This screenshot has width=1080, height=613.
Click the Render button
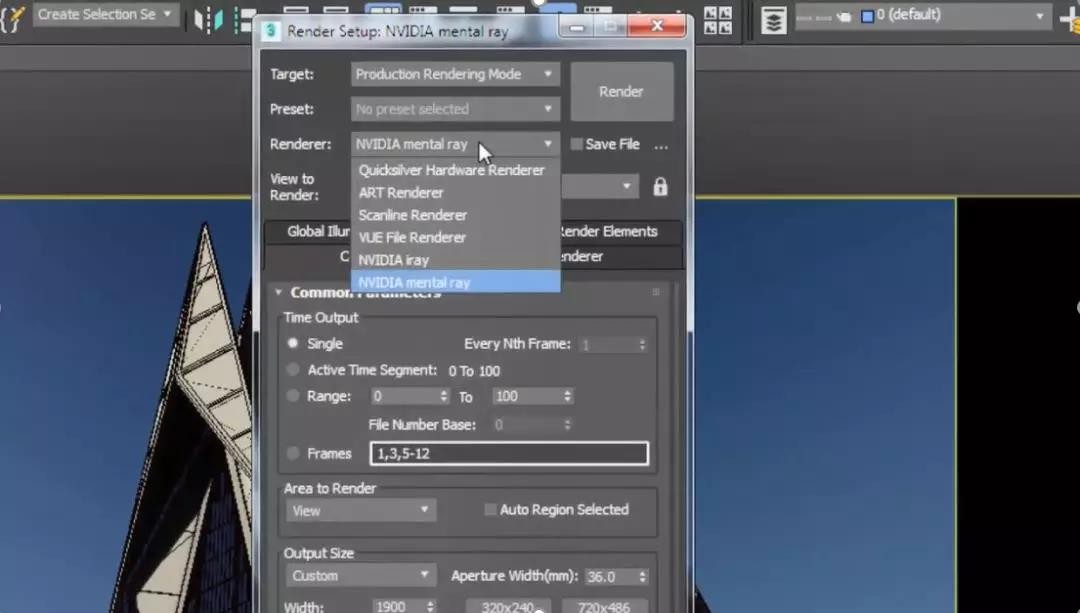(621, 92)
